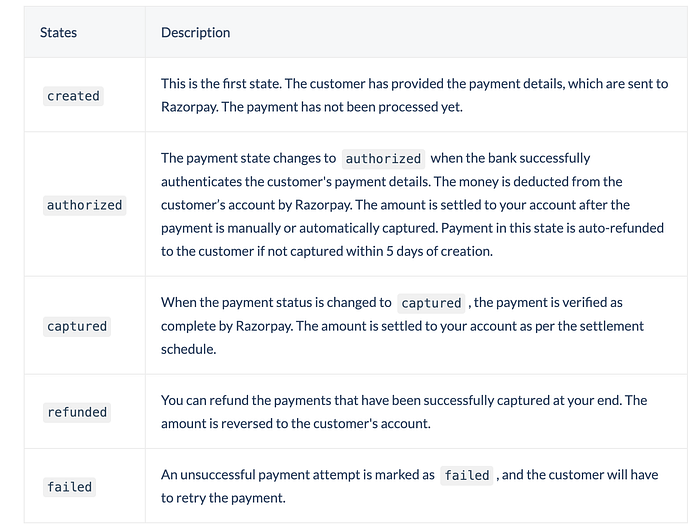Click 'When the payment status is changed to' text
The width and height of the screenshot is (700, 531).
coord(276,303)
